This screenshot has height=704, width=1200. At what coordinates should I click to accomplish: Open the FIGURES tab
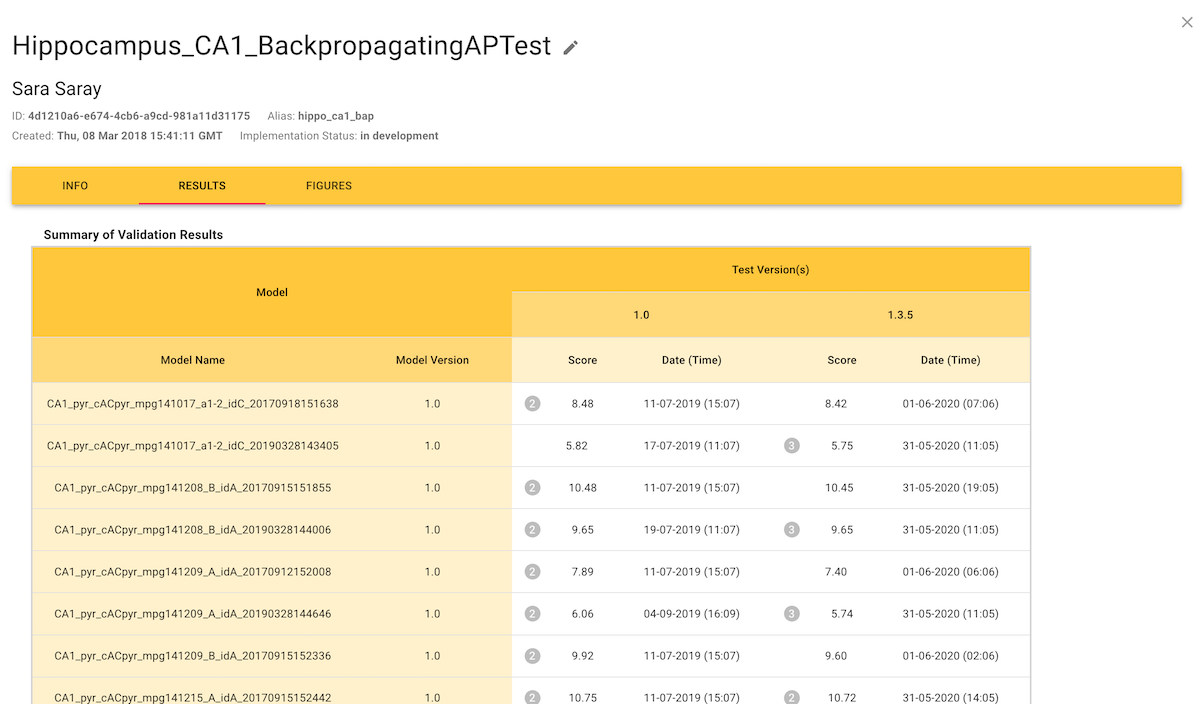[x=329, y=186]
